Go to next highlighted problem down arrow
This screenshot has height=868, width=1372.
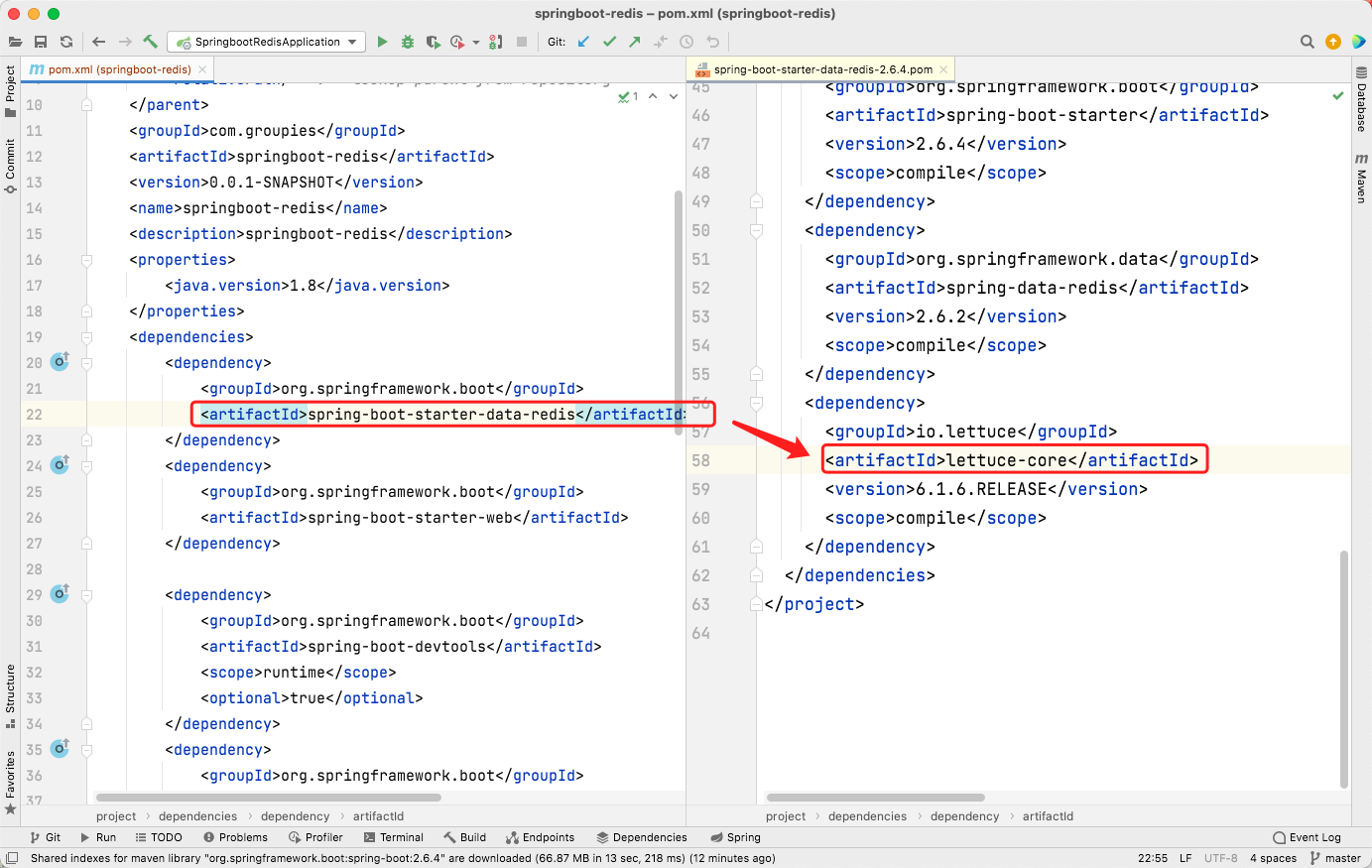[674, 96]
